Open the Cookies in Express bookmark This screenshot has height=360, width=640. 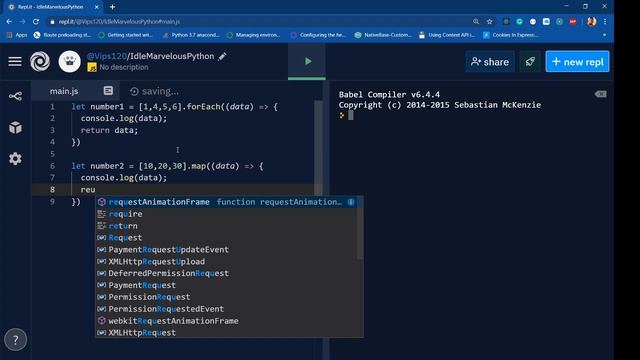(x=511, y=35)
